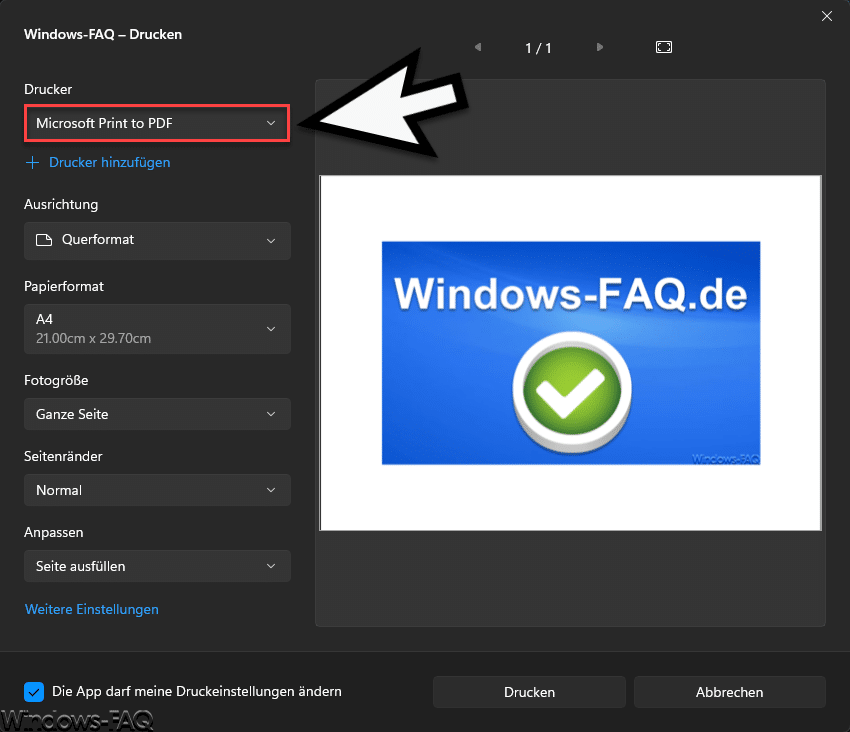
Task: Click the Drucken button
Action: coord(529,692)
